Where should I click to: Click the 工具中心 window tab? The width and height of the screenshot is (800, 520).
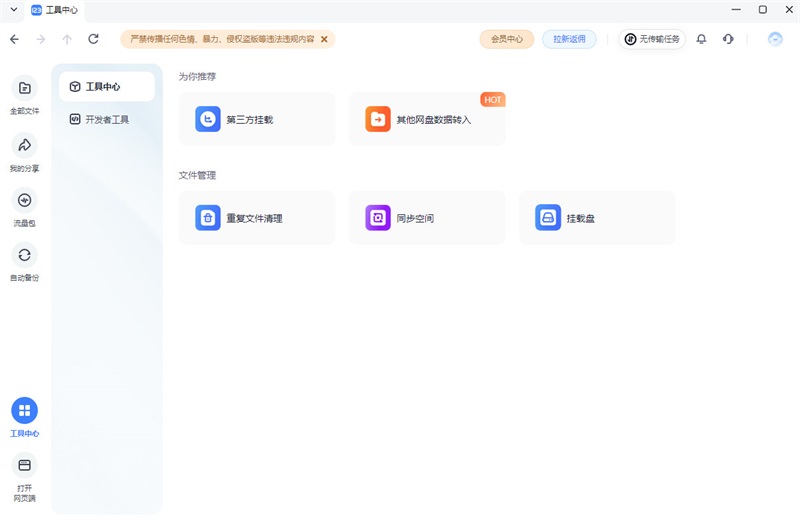(x=55, y=10)
